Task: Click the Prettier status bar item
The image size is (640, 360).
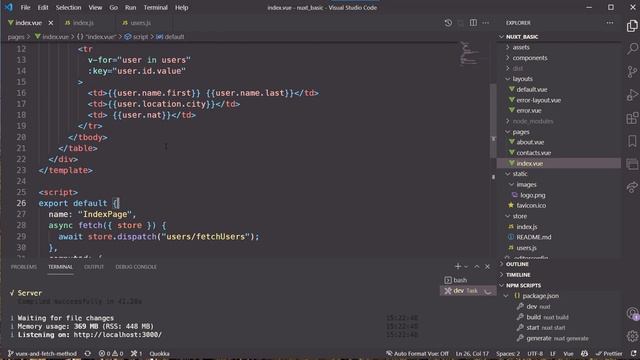Action: click(609, 353)
